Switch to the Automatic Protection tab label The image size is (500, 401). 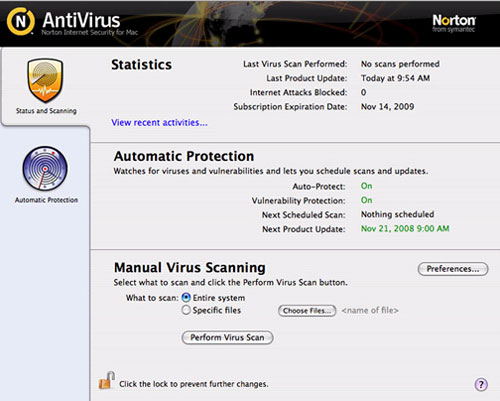point(46,200)
